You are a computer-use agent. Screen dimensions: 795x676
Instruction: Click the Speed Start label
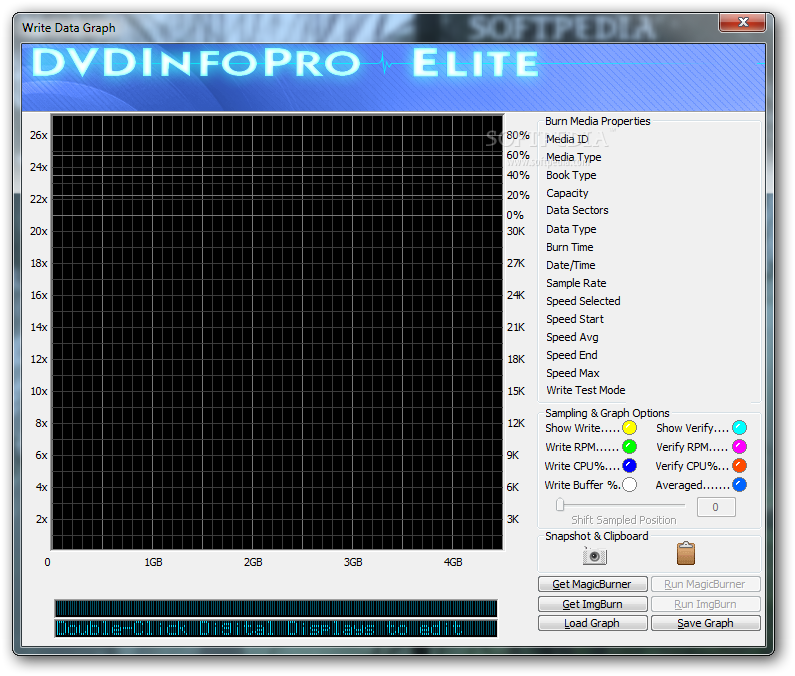(575, 319)
